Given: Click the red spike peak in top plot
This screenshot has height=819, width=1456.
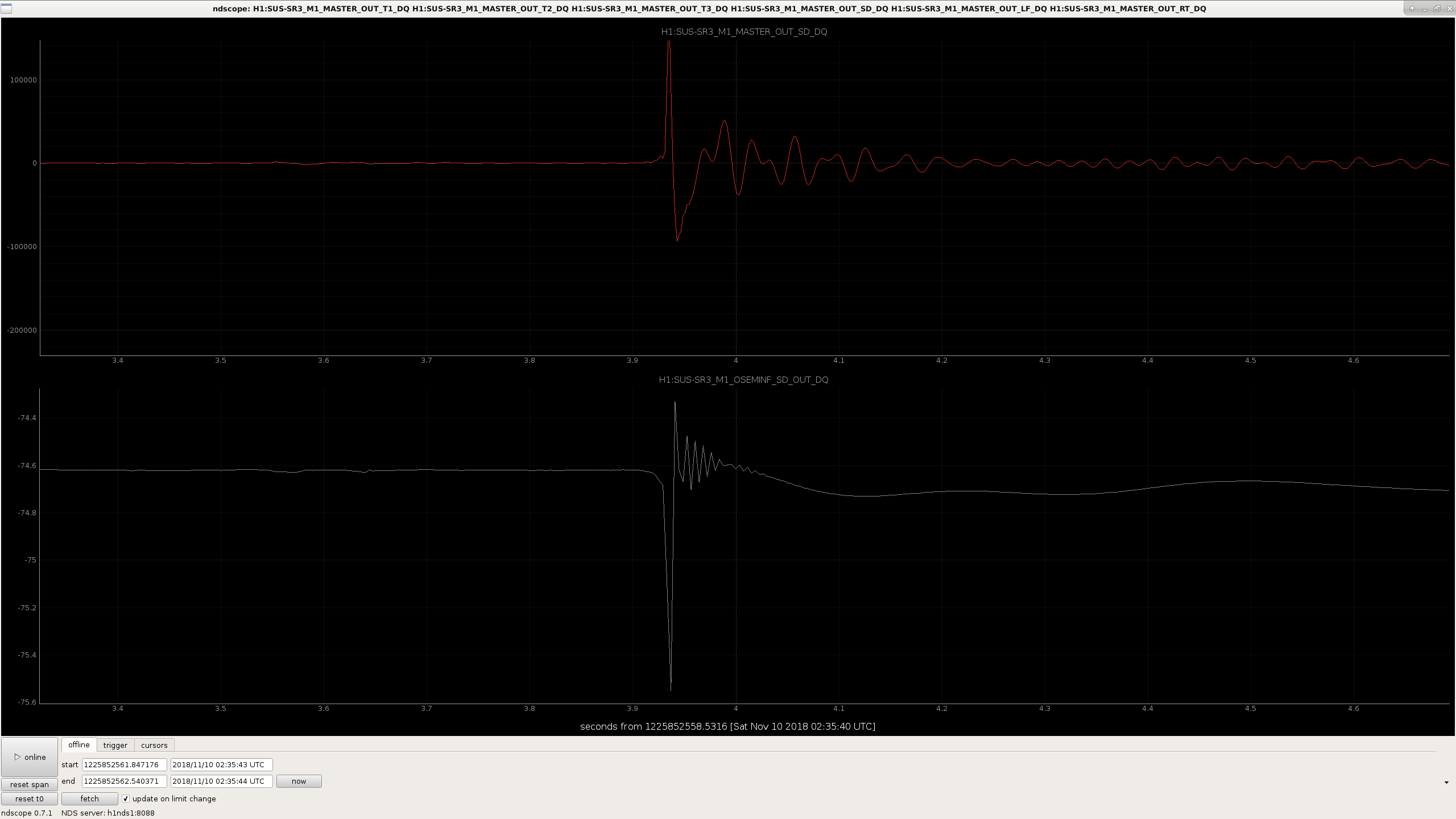Looking at the screenshot, I should (669, 43).
